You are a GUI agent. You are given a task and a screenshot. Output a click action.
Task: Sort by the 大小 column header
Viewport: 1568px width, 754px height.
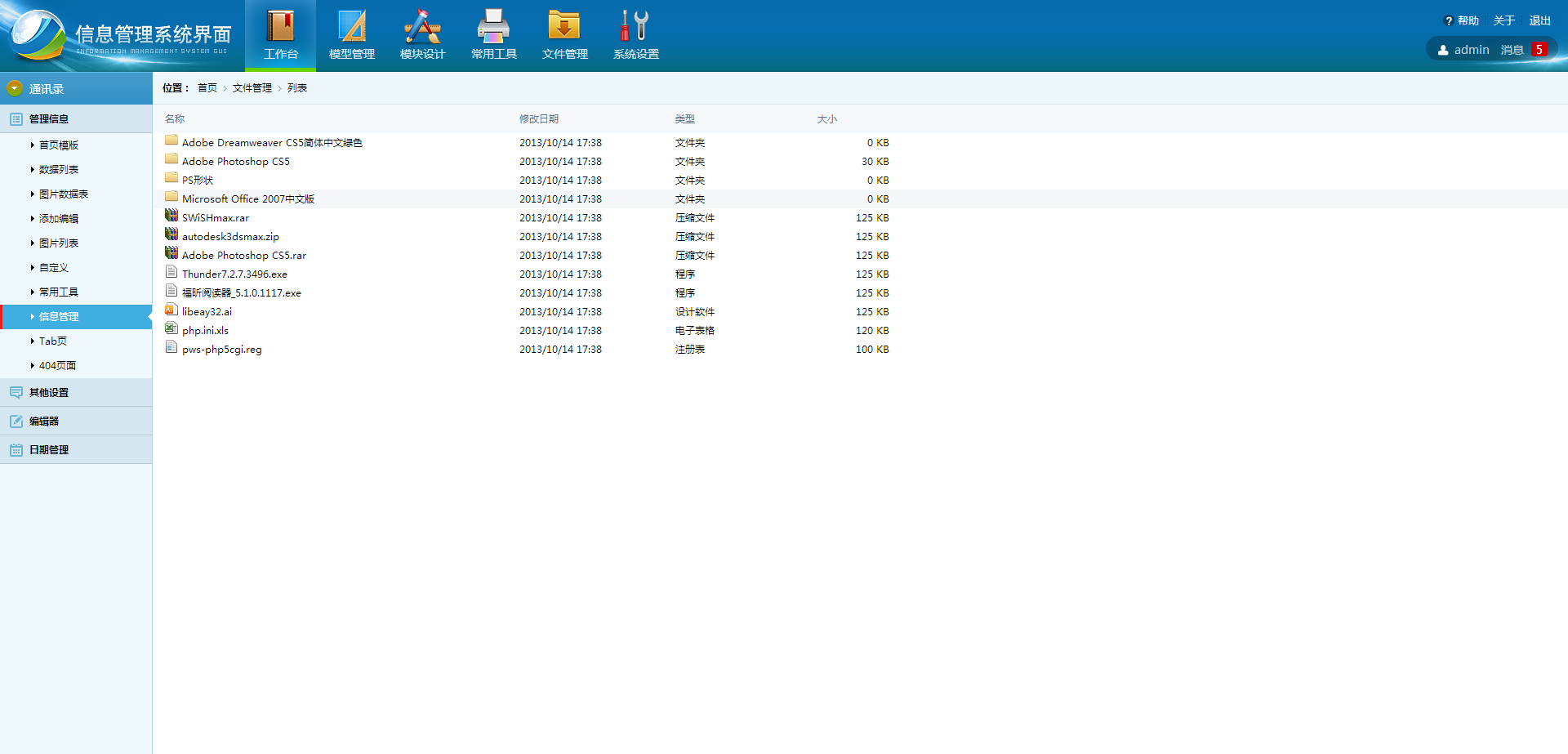point(827,119)
